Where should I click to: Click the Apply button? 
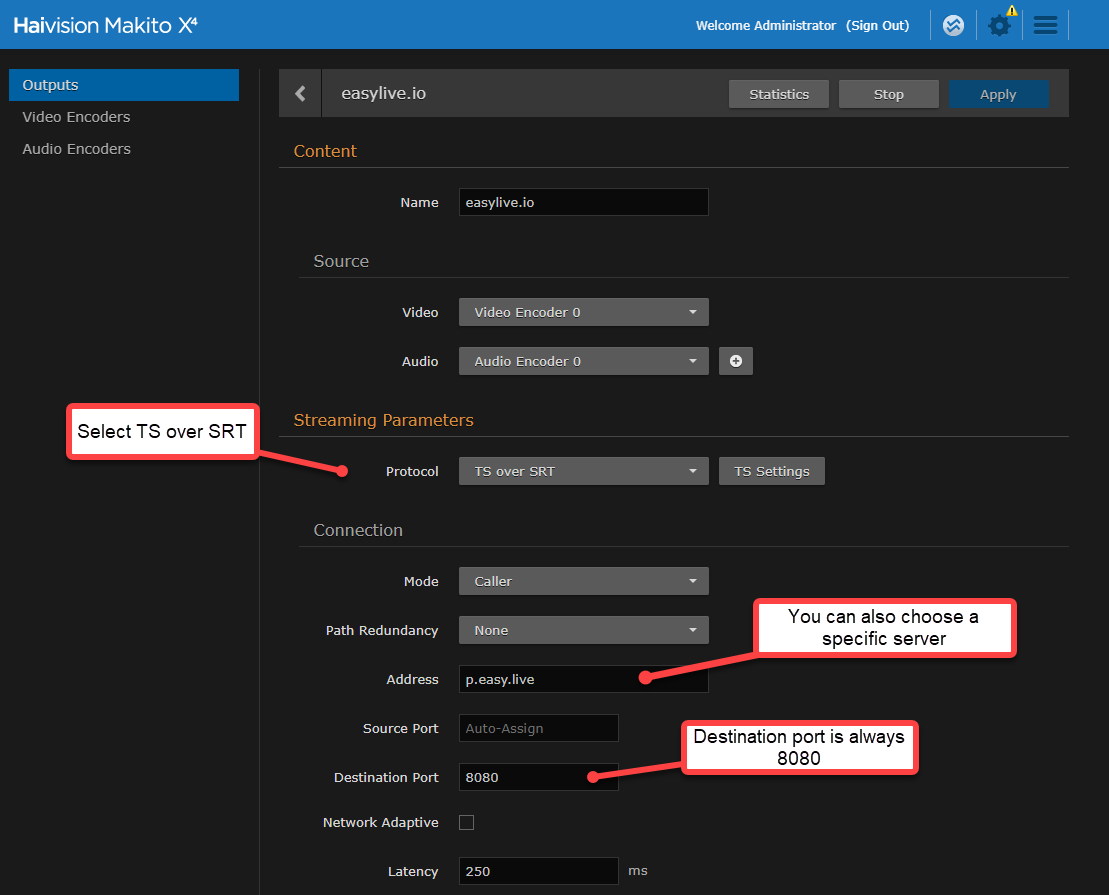point(998,94)
